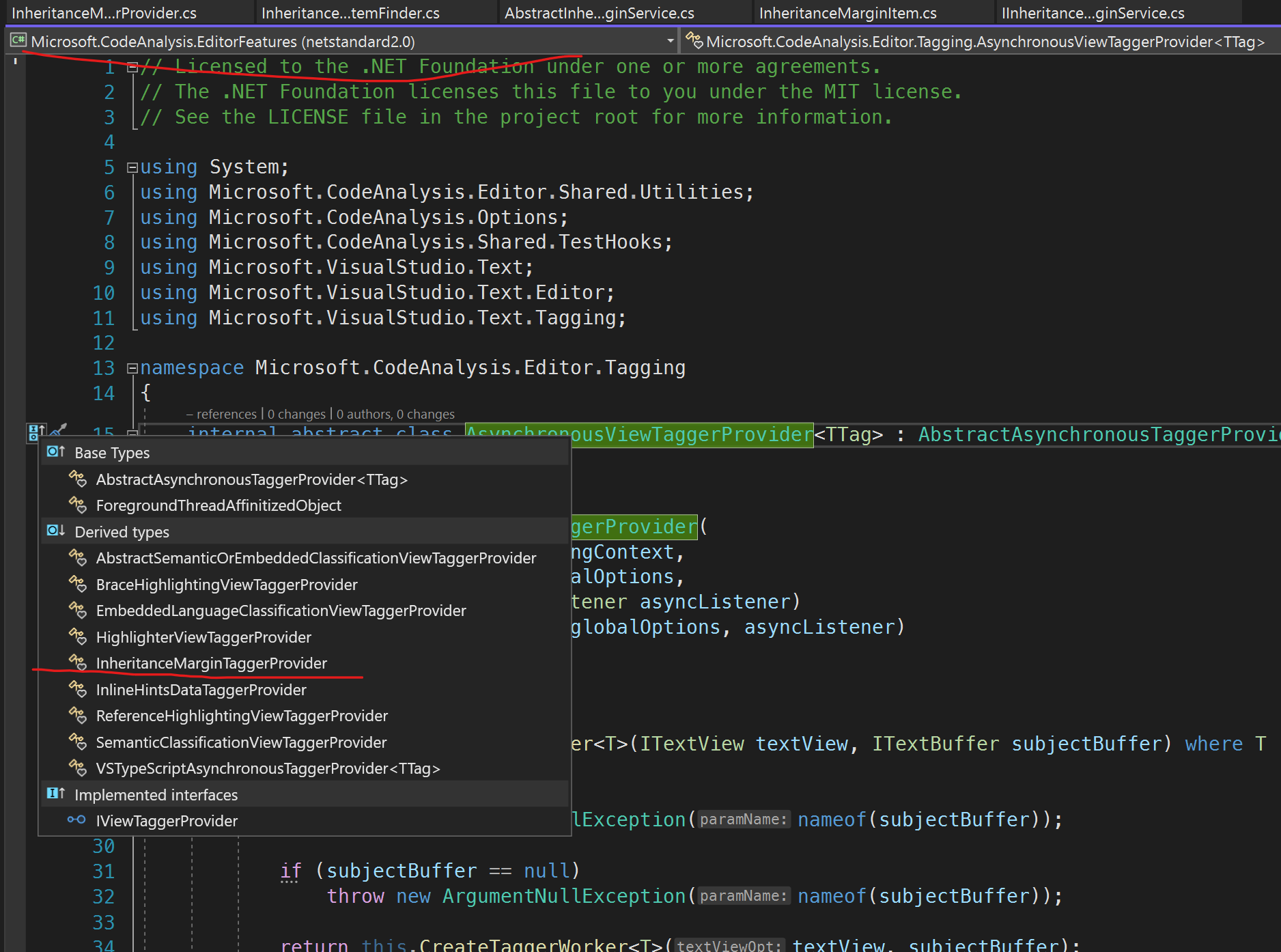Viewport: 1281px width, 952px height.
Task: Go to VSTypeScriptAsynchronousTaggerProvider<TTag>
Action: pos(268,768)
